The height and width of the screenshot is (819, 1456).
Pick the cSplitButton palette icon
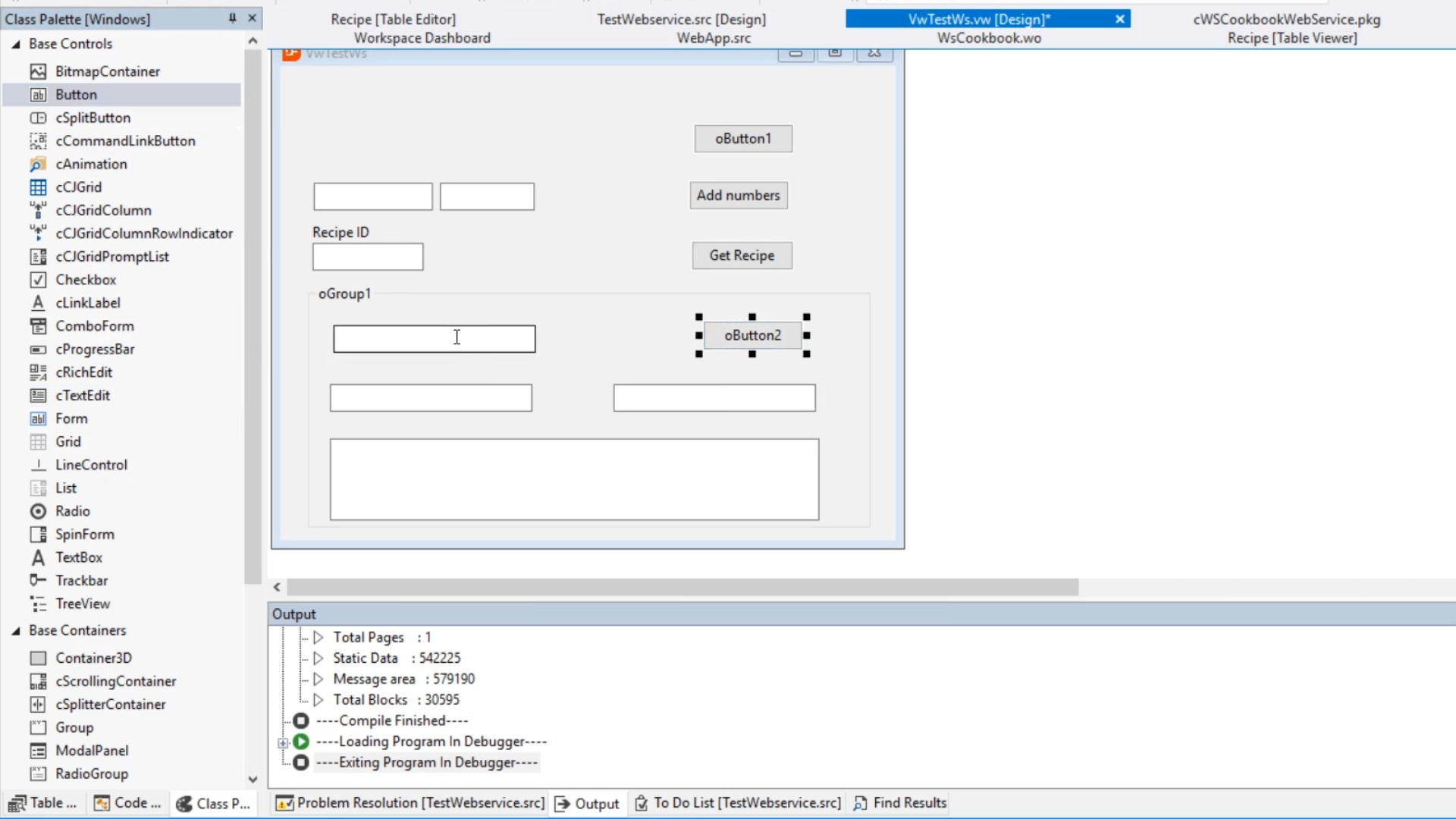[x=38, y=118]
